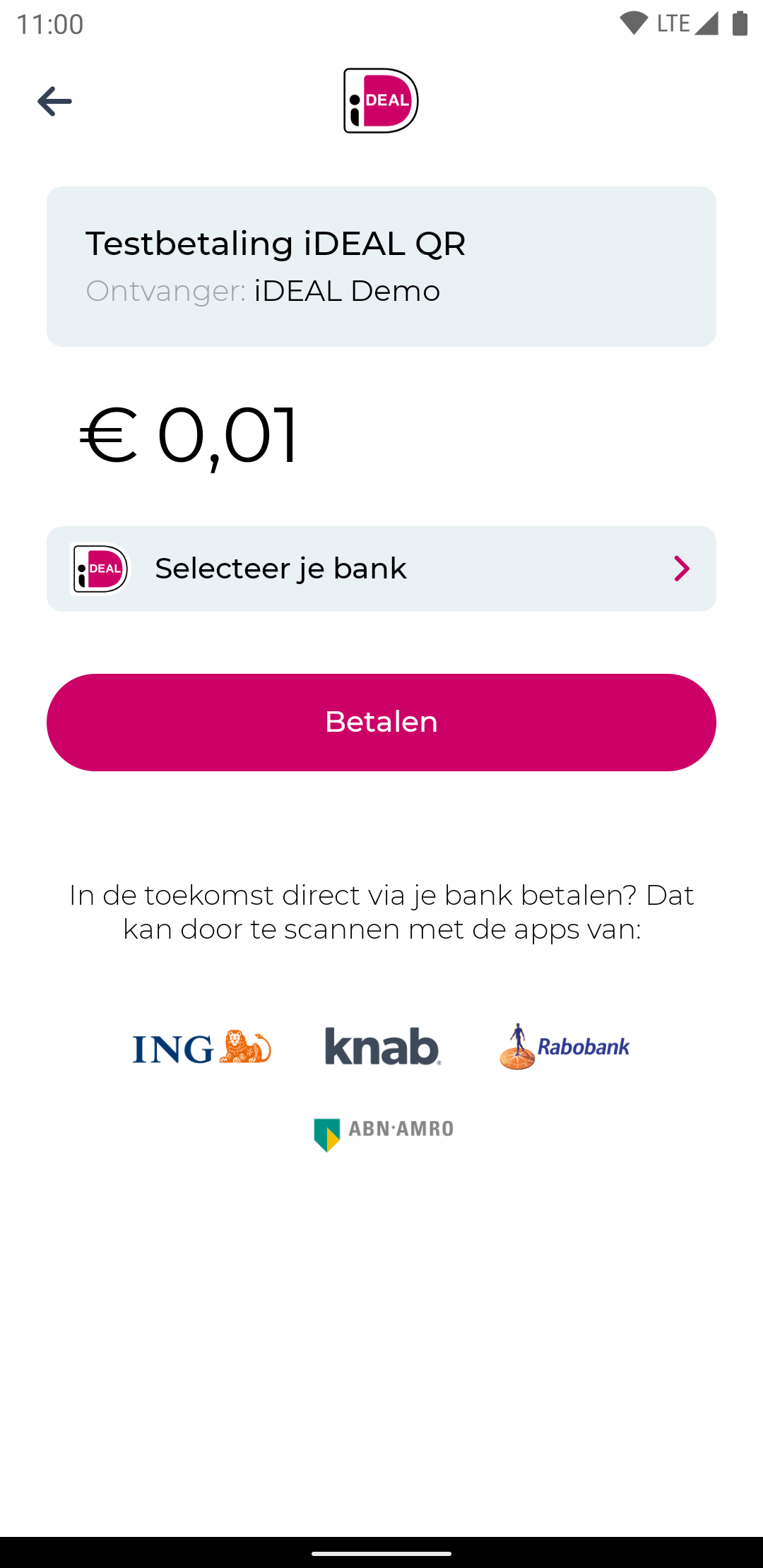
Task: Tap the pink chevron to expand bank list
Action: pyautogui.click(x=681, y=569)
